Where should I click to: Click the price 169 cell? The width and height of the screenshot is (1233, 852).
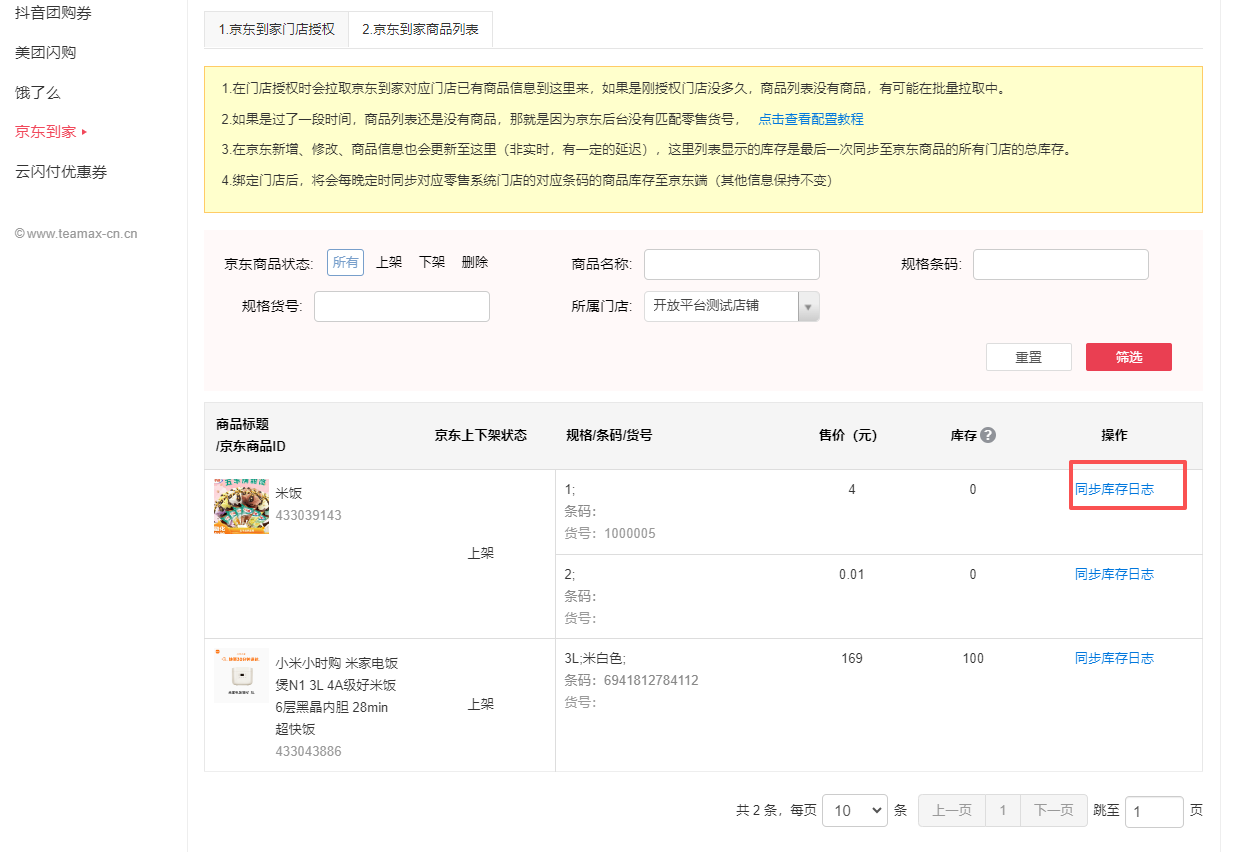point(852,658)
